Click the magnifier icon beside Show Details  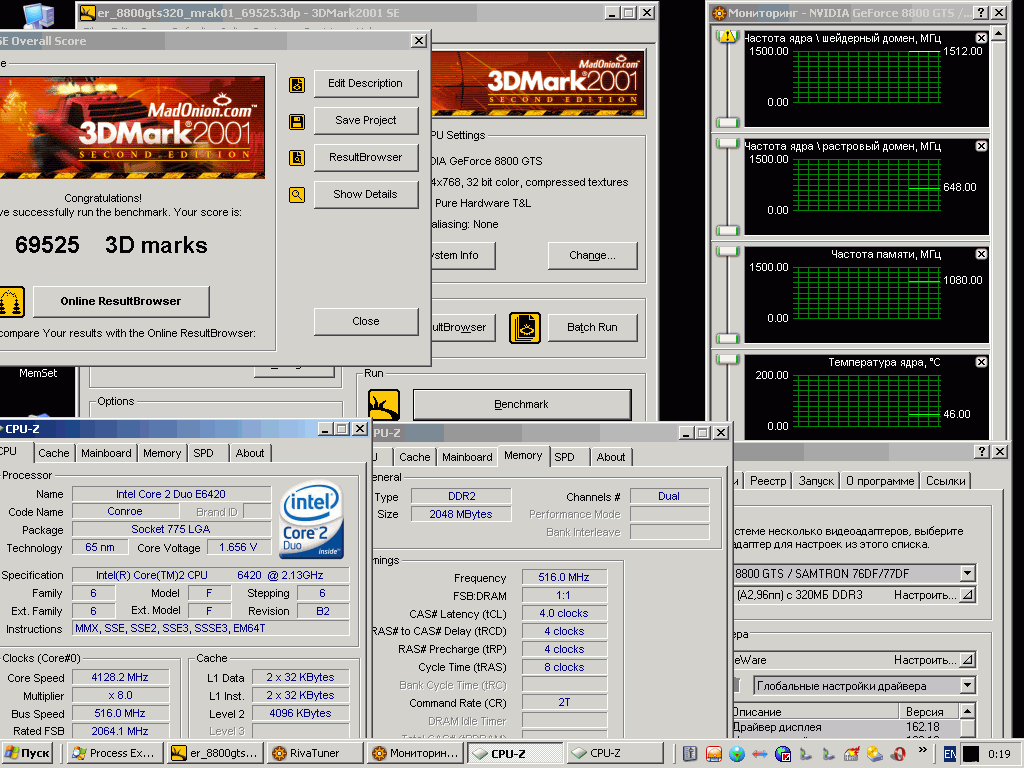pos(296,195)
